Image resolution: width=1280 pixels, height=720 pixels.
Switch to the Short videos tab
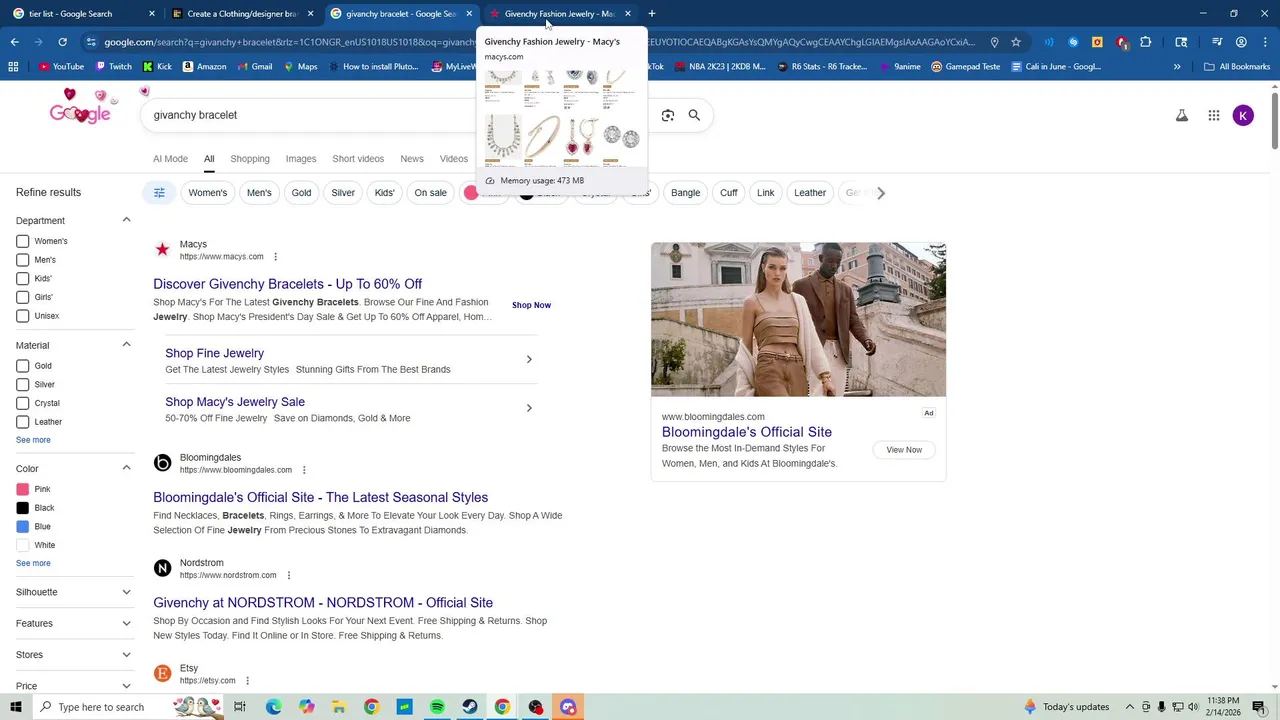click(x=358, y=159)
